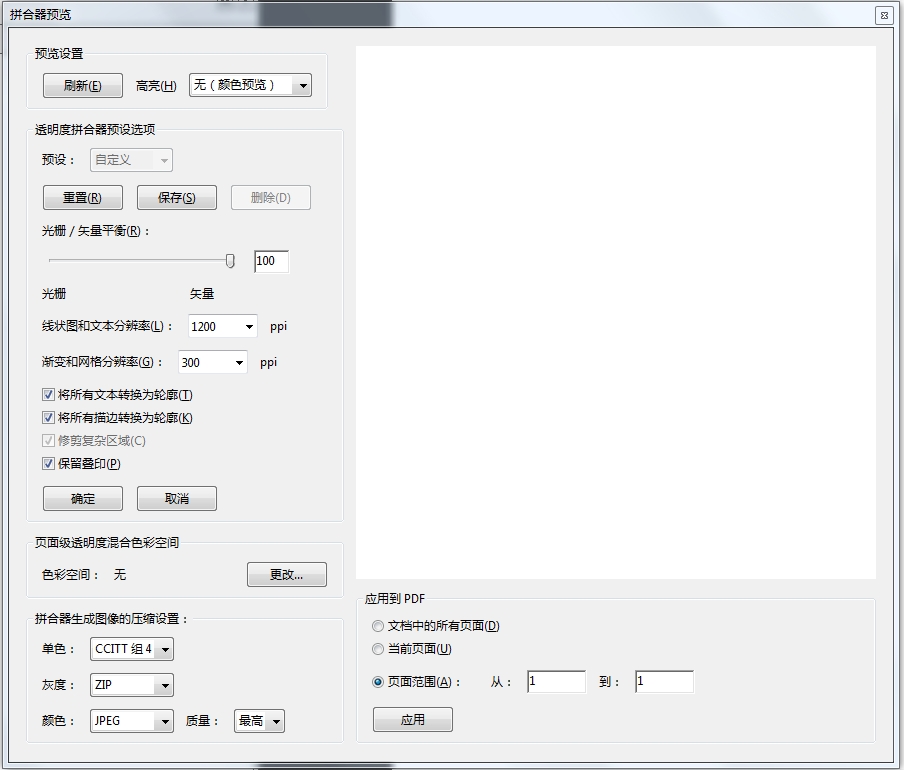Click the 从 page range input field
The width and height of the screenshot is (904, 770).
point(555,681)
